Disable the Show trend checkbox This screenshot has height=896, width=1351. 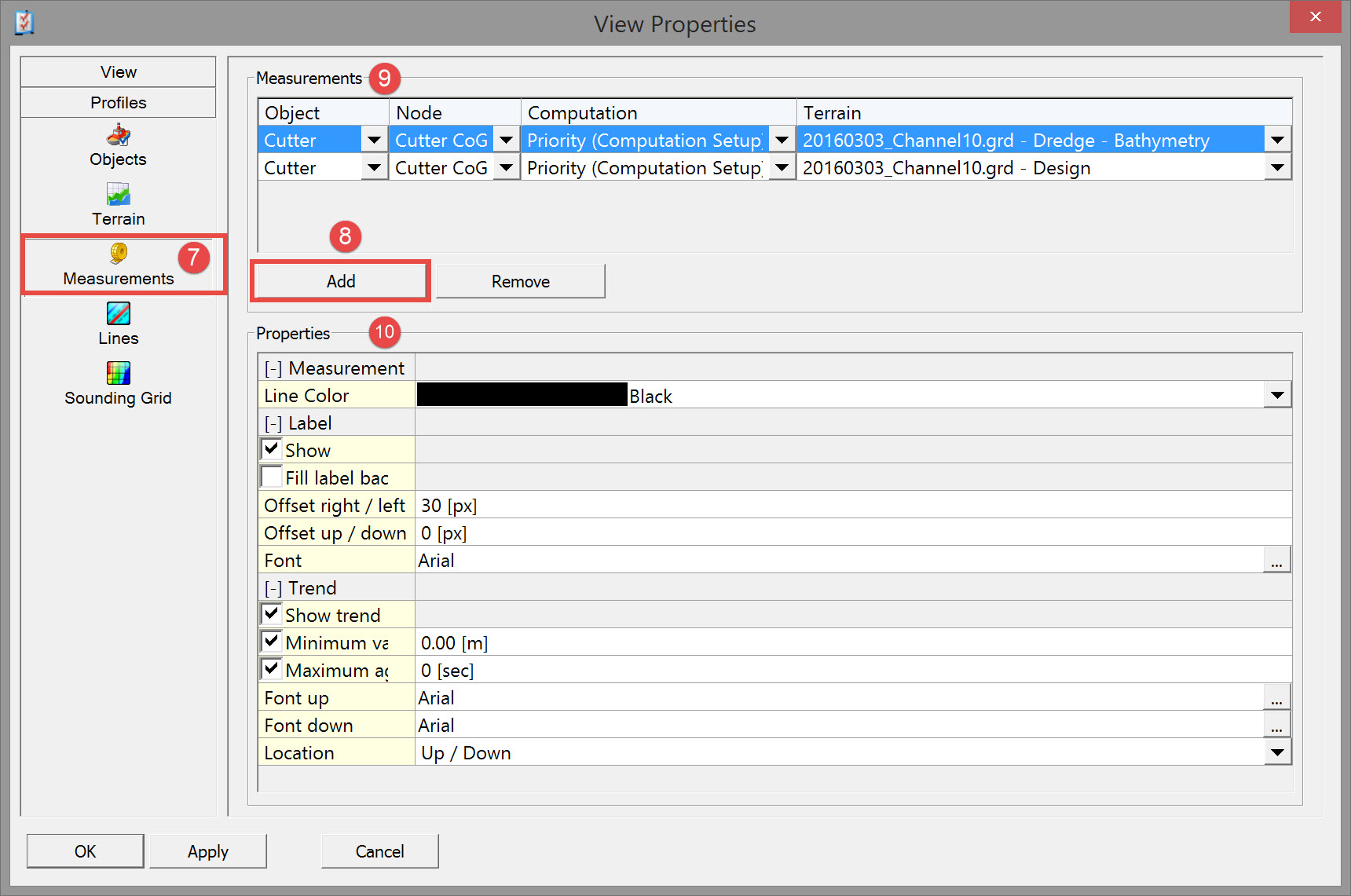tap(272, 614)
